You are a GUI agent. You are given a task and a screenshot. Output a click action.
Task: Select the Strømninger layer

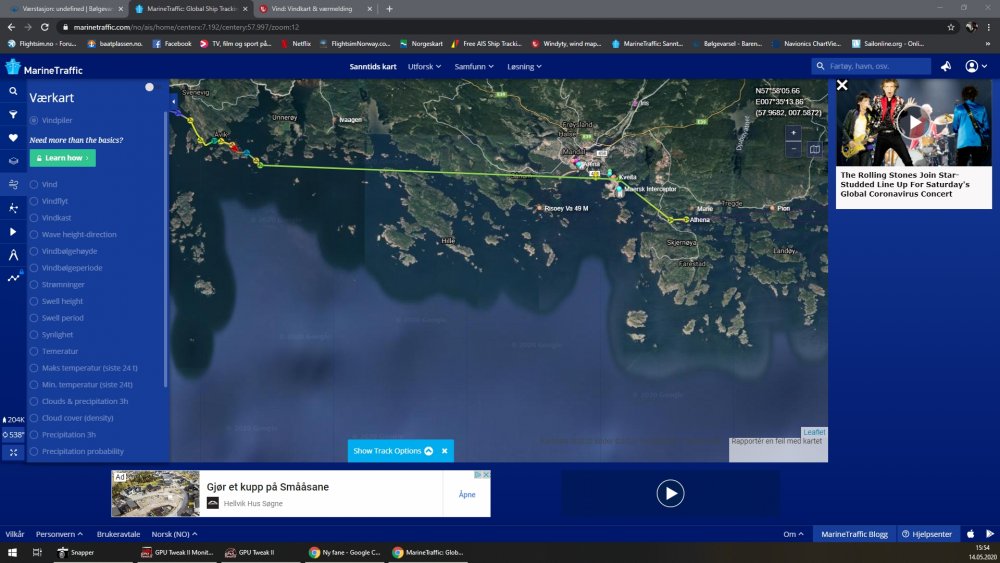34,285
